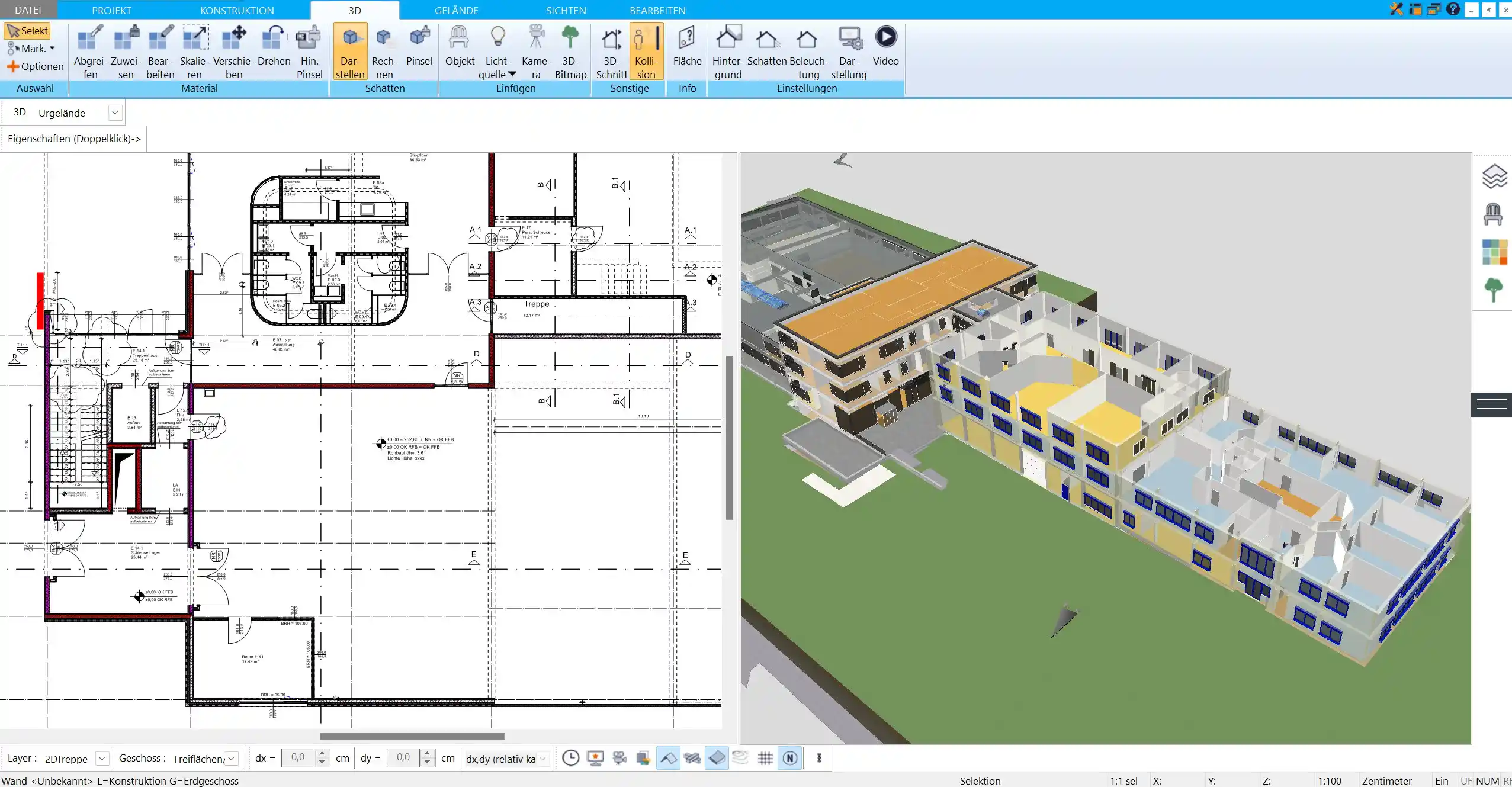
Task: Switch to the PROJEKT tab
Action: pyautogui.click(x=111, y=10)
